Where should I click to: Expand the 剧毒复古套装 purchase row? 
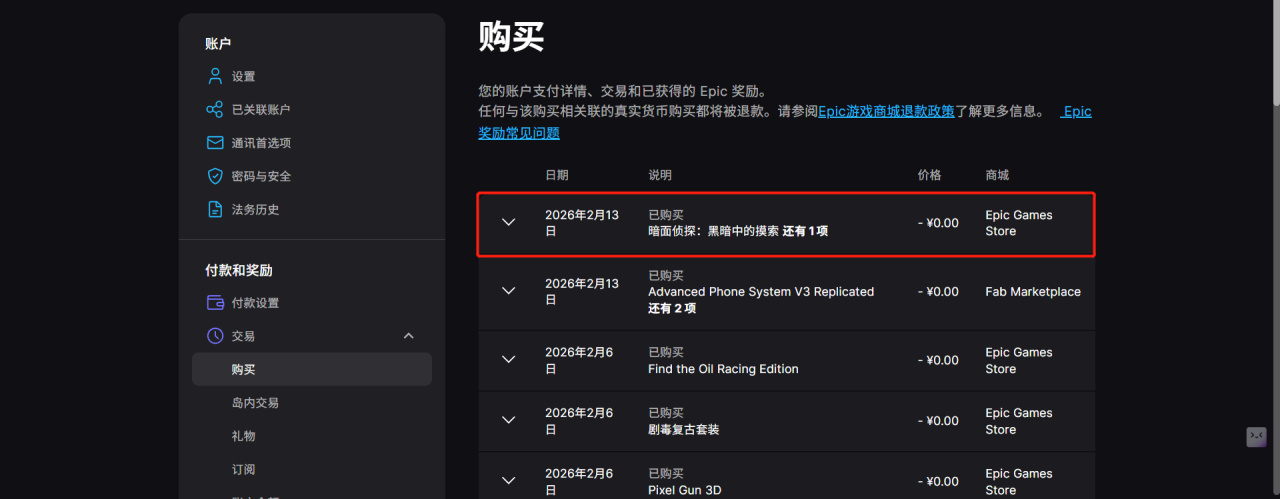tap(508, 421)
